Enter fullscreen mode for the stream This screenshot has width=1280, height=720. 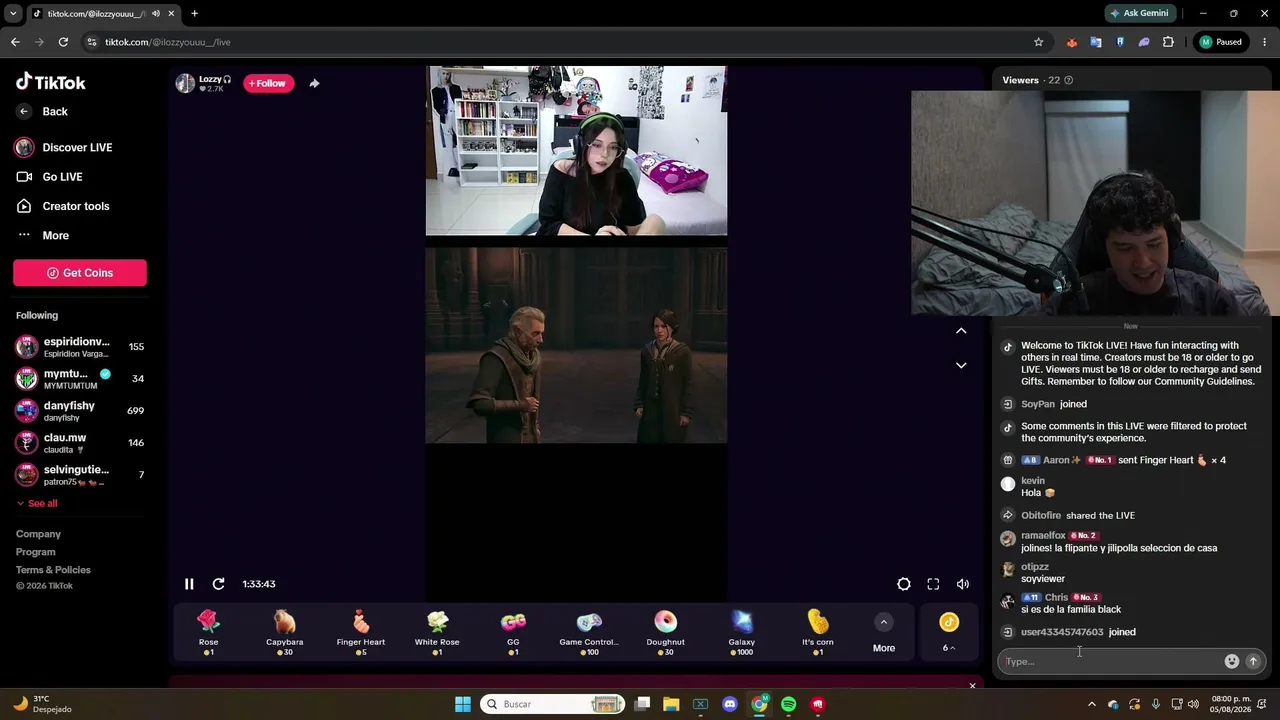pos(933,584)
